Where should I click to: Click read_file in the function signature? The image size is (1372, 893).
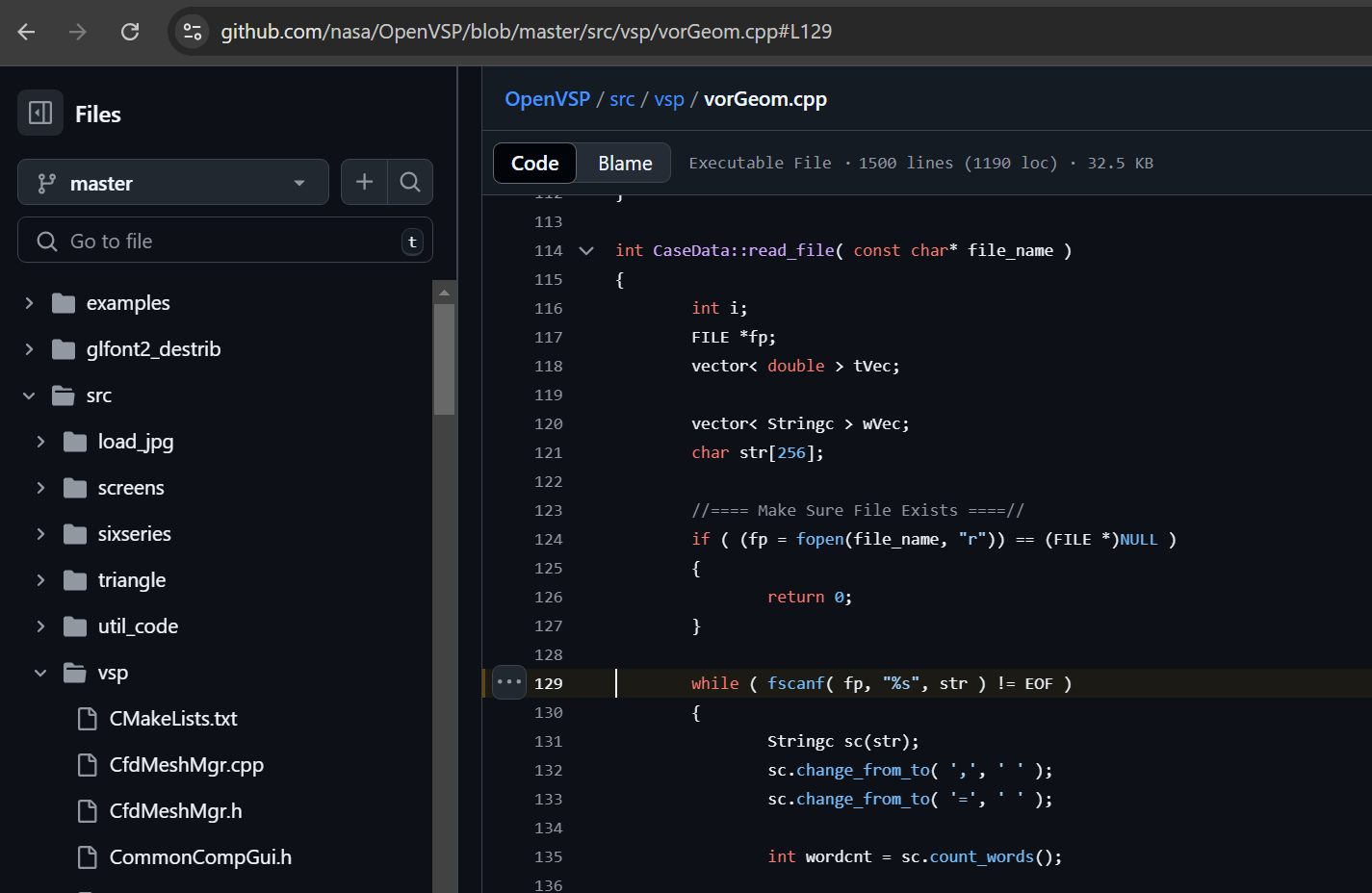(790, 251)
